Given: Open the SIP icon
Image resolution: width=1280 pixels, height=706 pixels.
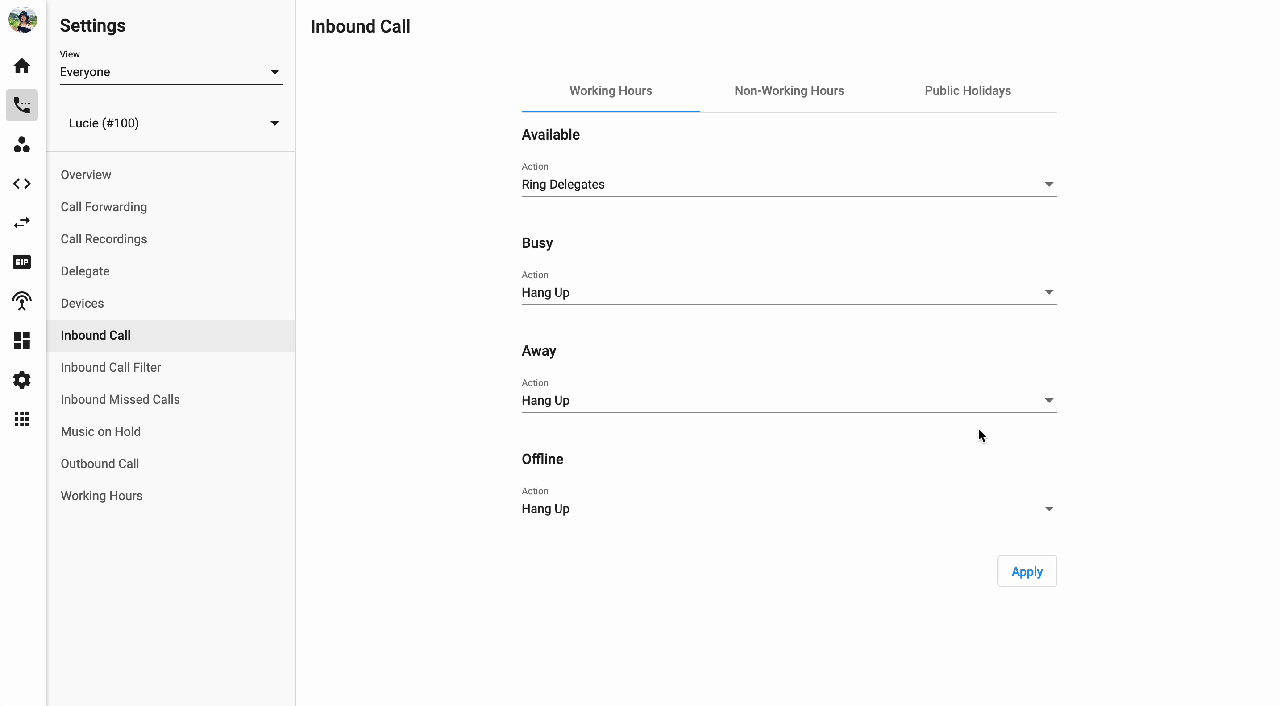Looking at the screenshot, I should [x=22, y=262].
